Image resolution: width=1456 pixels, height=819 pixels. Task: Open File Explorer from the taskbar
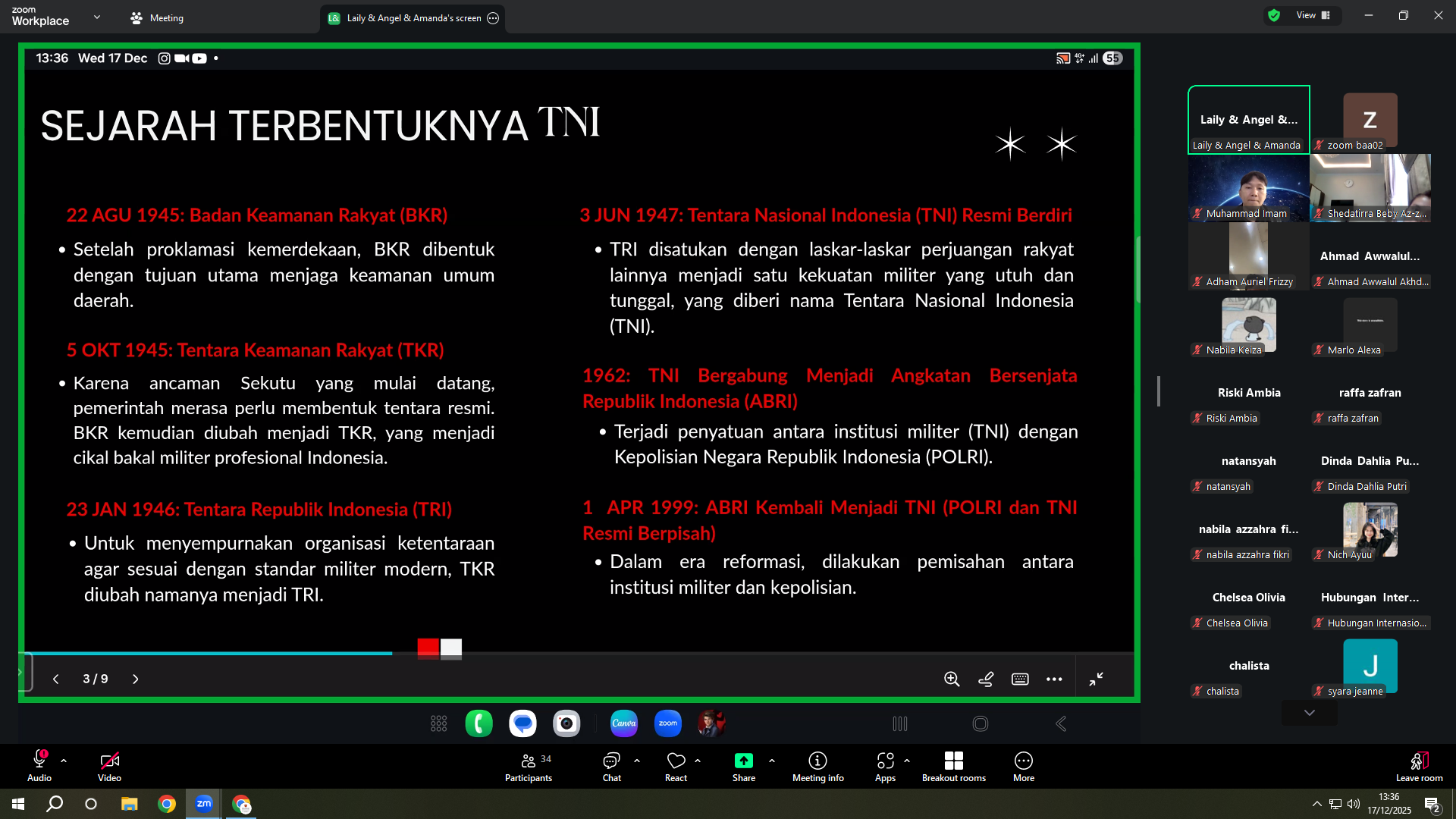(130, 804)
